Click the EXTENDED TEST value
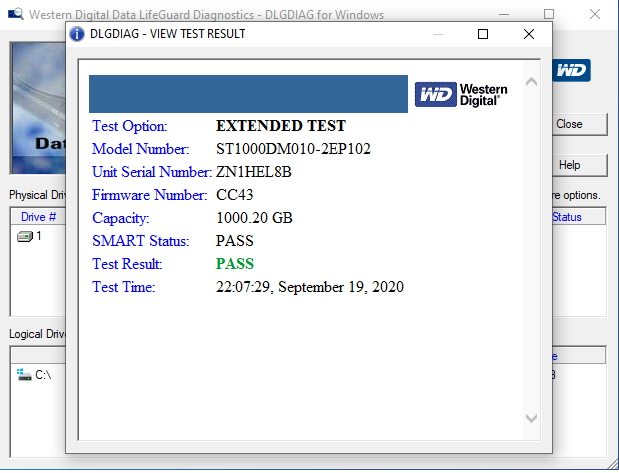This screenshot has height=473, width=619. click(x=281, y=126)
